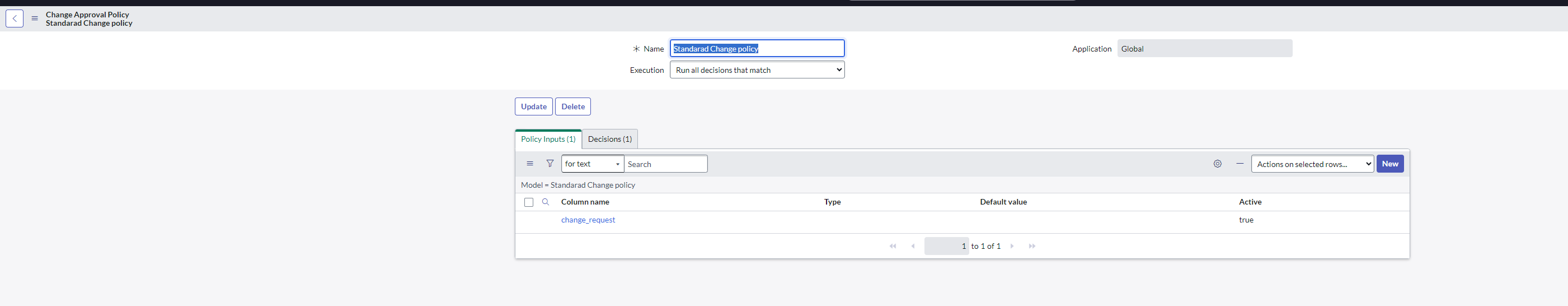
Task: Sort by Type column header
Action: 832,202
